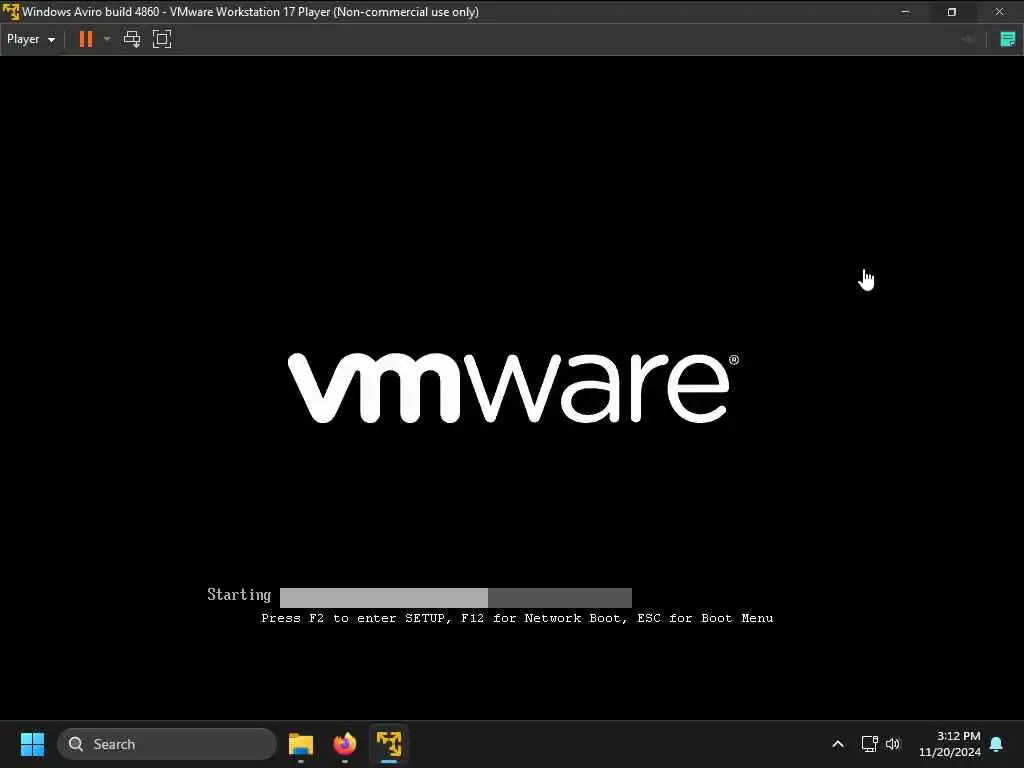Enter full screen mode

(x=162, y=39)
